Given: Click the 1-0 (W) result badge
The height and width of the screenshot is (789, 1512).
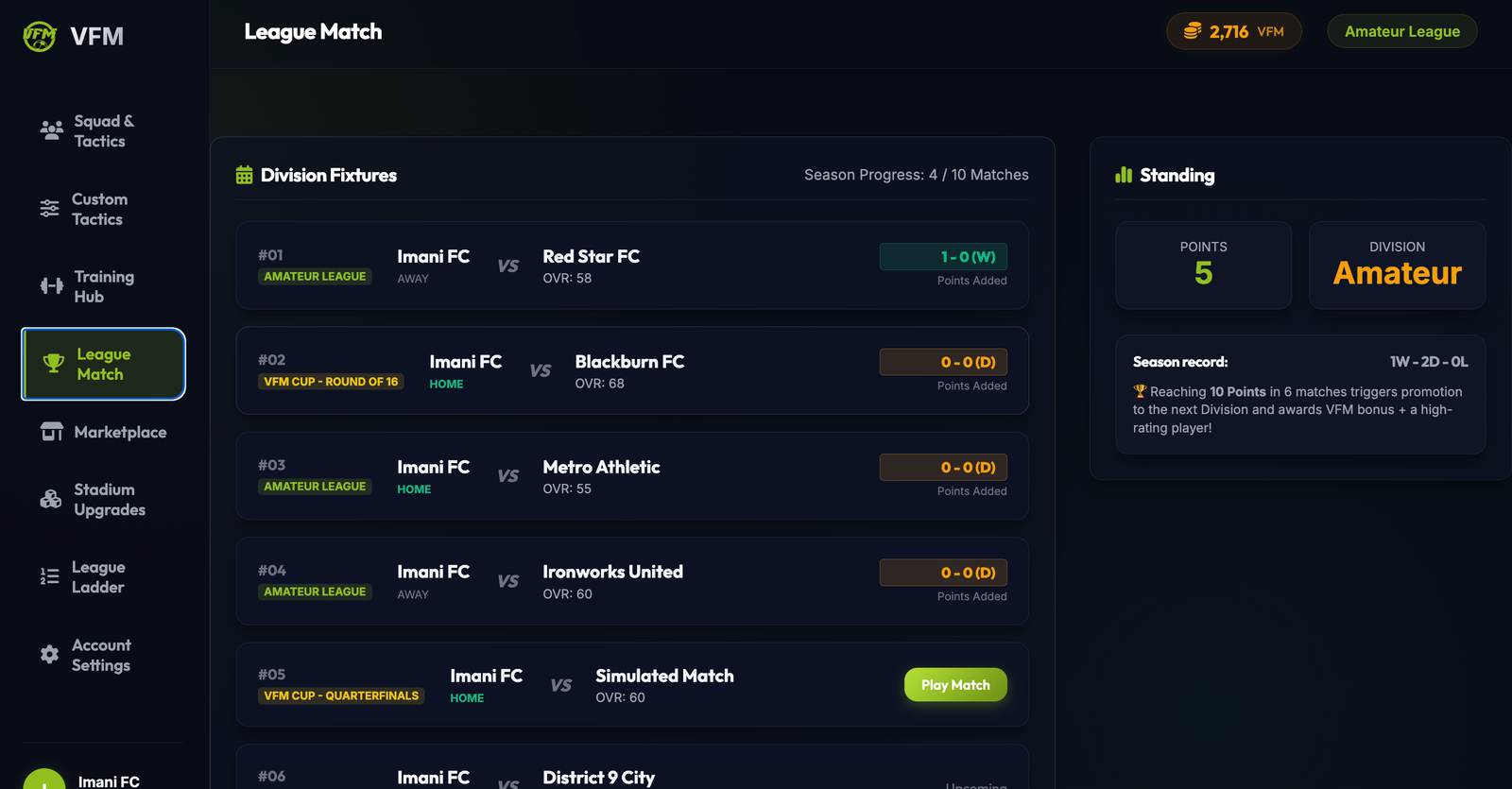Looking at the screenshot, I should pyautogui.click(x=943, y=257).
